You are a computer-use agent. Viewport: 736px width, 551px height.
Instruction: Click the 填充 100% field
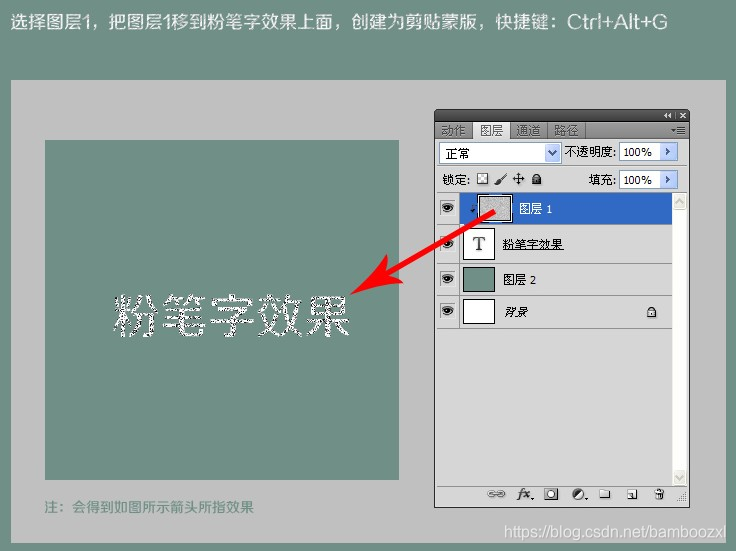point(640,179)
